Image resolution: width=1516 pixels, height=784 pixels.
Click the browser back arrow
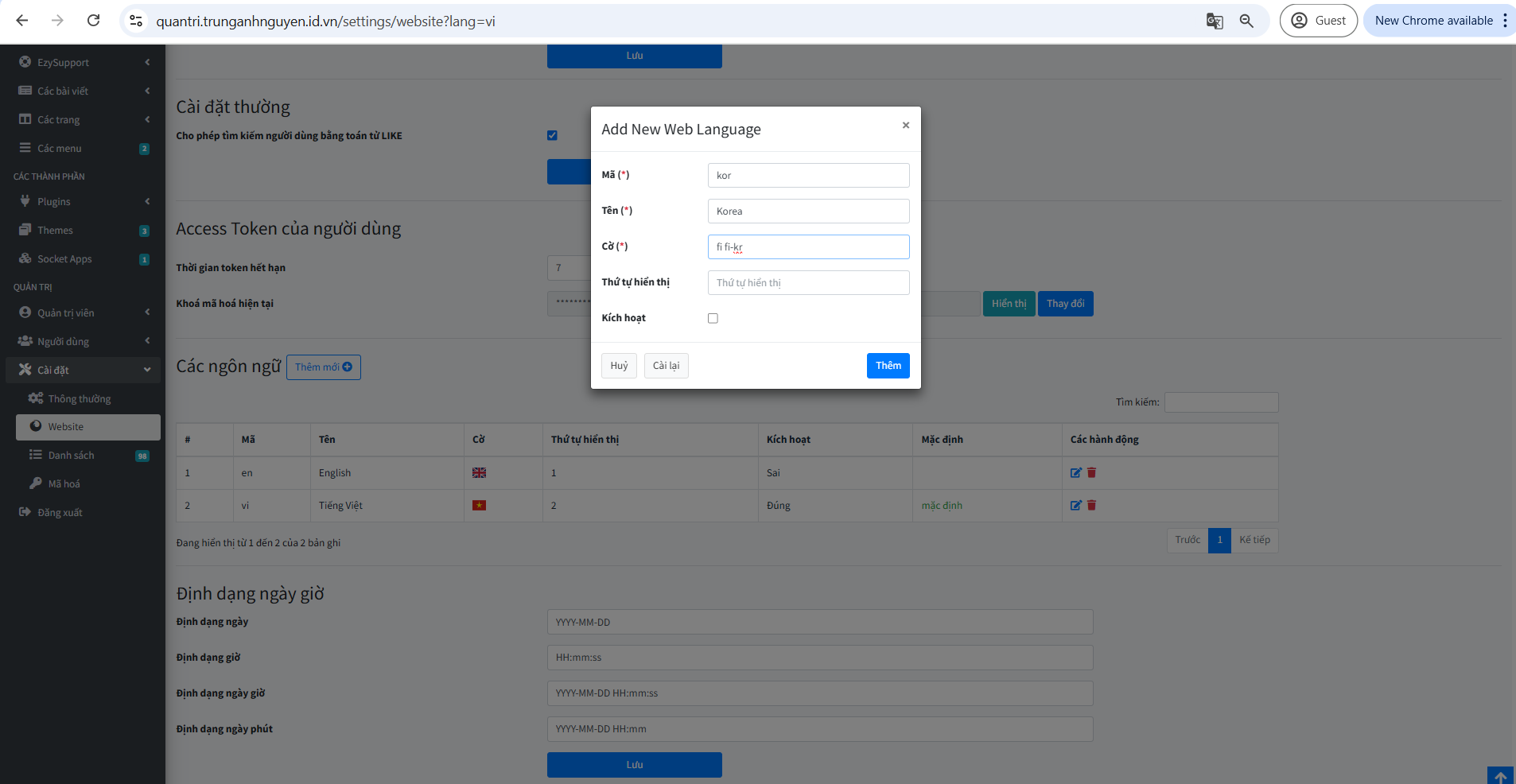pyautogui.click(x=22, y=21)
